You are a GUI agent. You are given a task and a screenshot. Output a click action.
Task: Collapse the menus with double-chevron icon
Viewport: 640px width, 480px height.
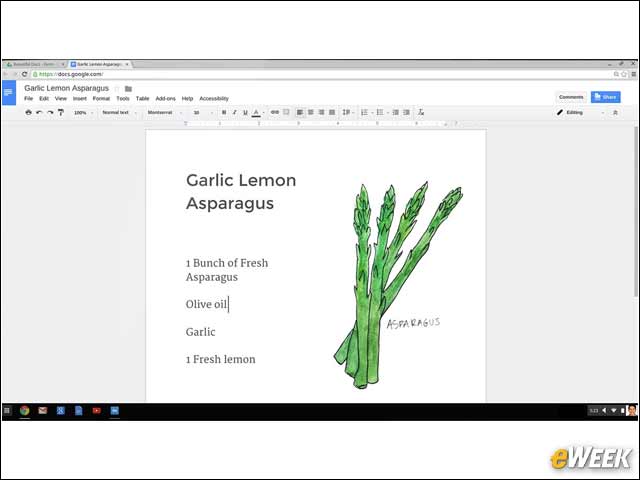(616, 112)
